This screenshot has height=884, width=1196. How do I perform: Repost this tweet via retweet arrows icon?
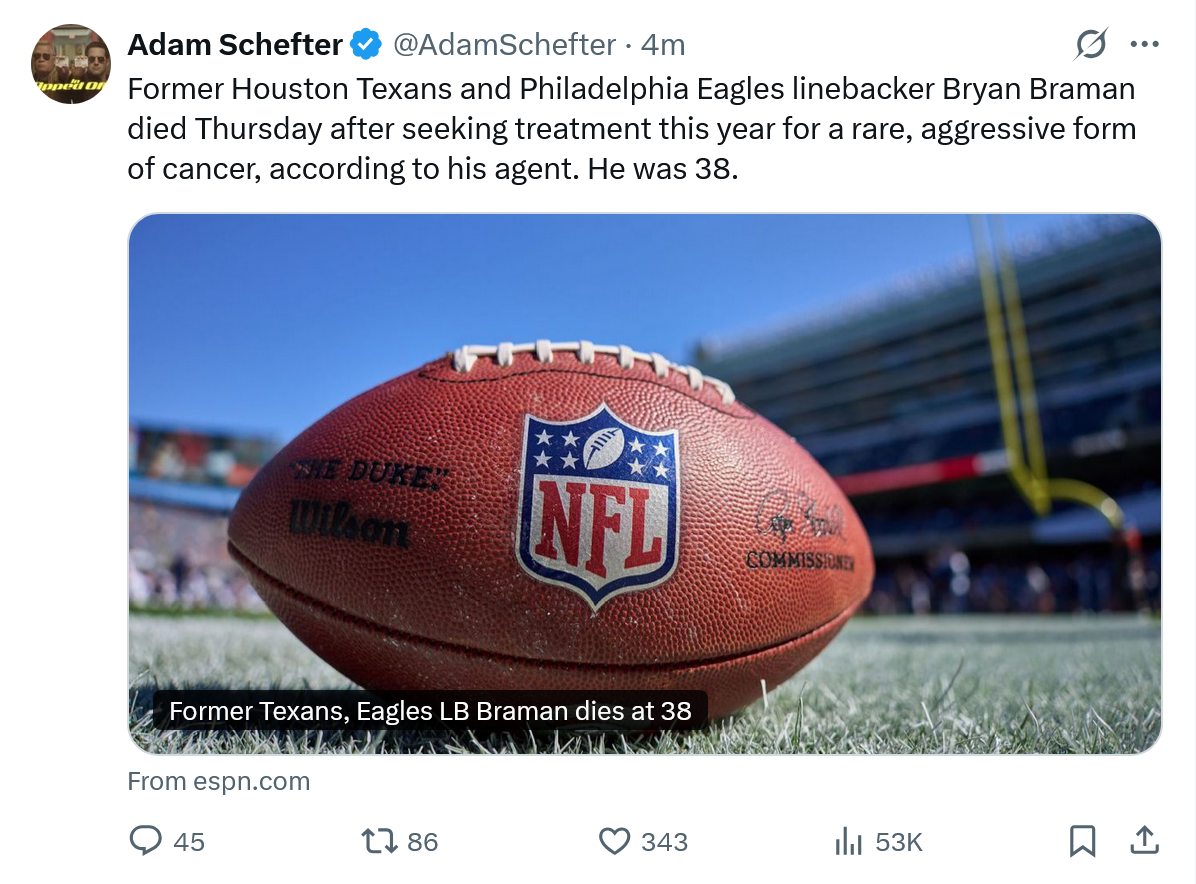[x=379, y=841]
